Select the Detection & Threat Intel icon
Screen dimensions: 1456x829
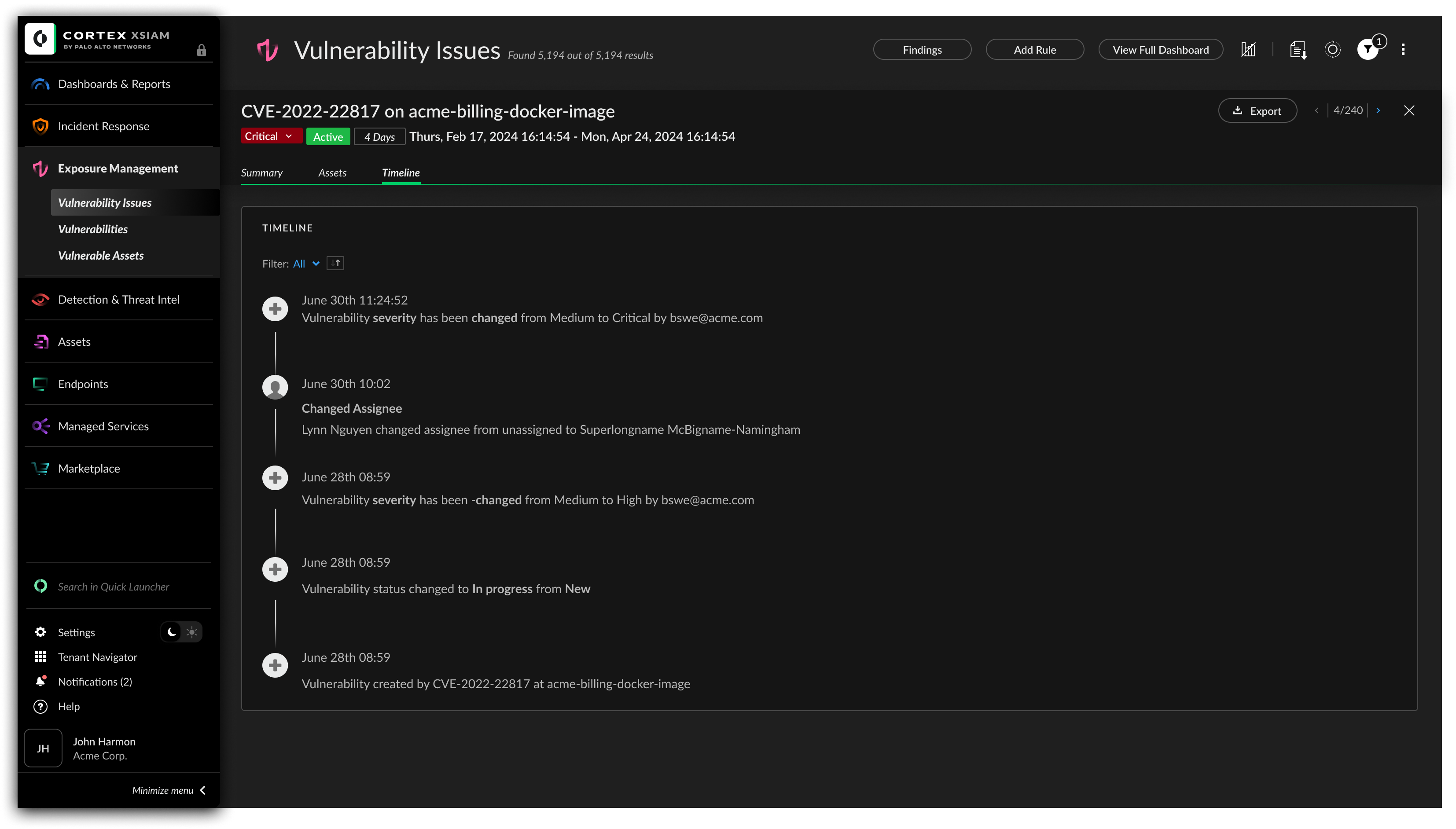click(40, 299)
